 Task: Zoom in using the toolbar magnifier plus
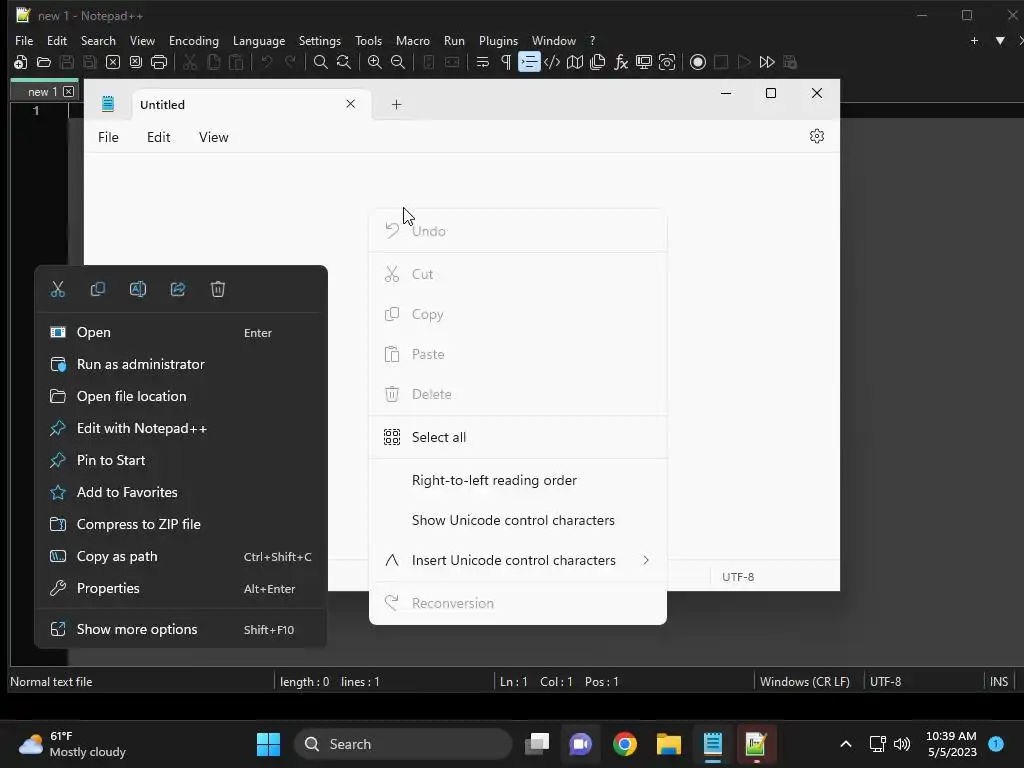coord(375,62)
